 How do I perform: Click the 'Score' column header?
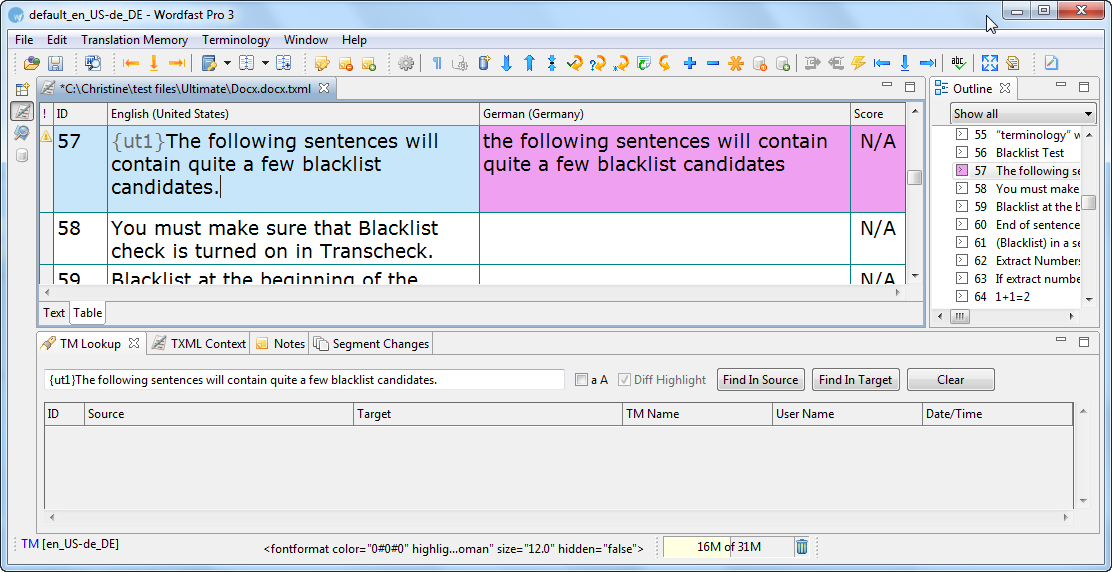[878, 113]
